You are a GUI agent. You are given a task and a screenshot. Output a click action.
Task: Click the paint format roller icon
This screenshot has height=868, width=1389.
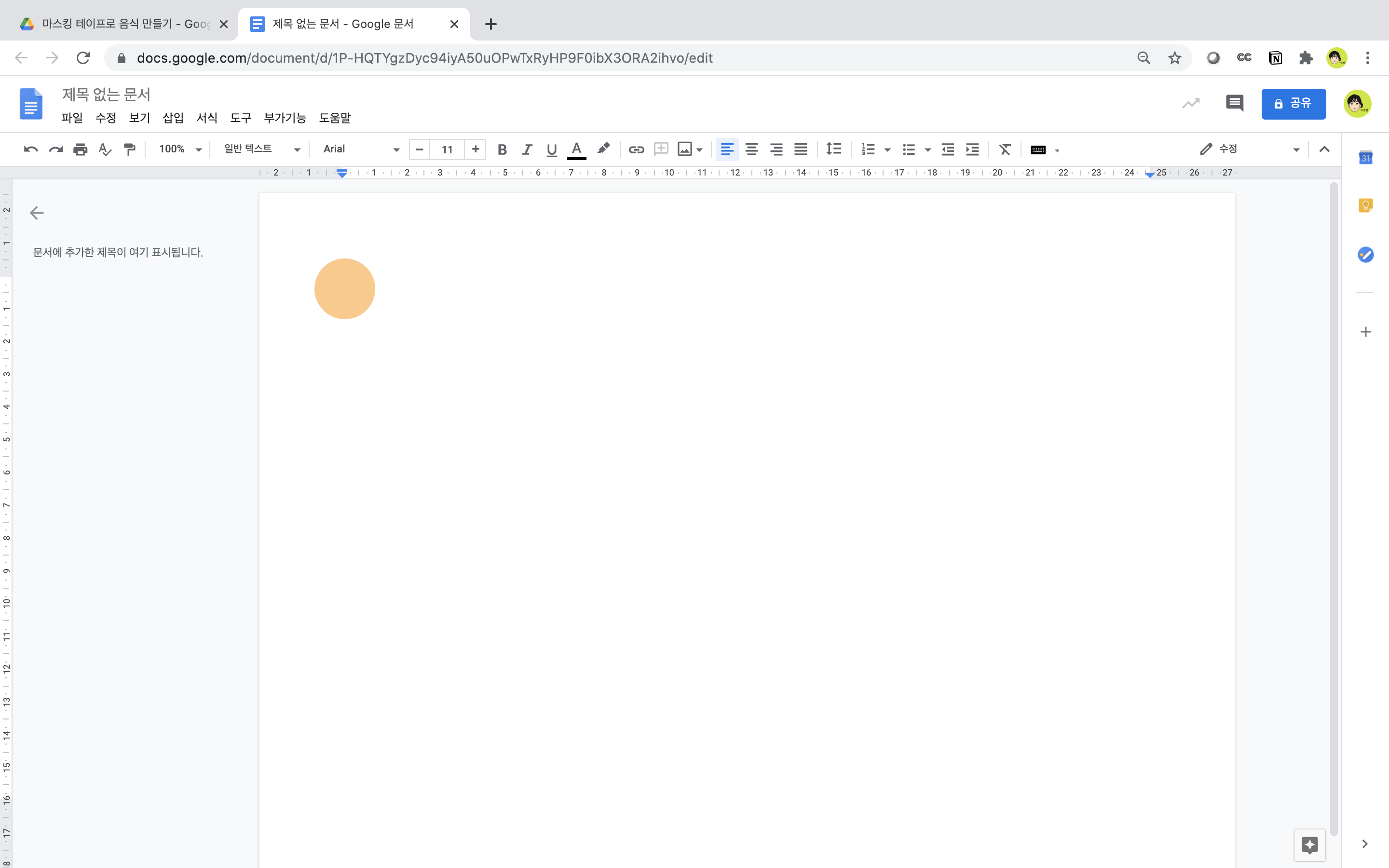130,149
